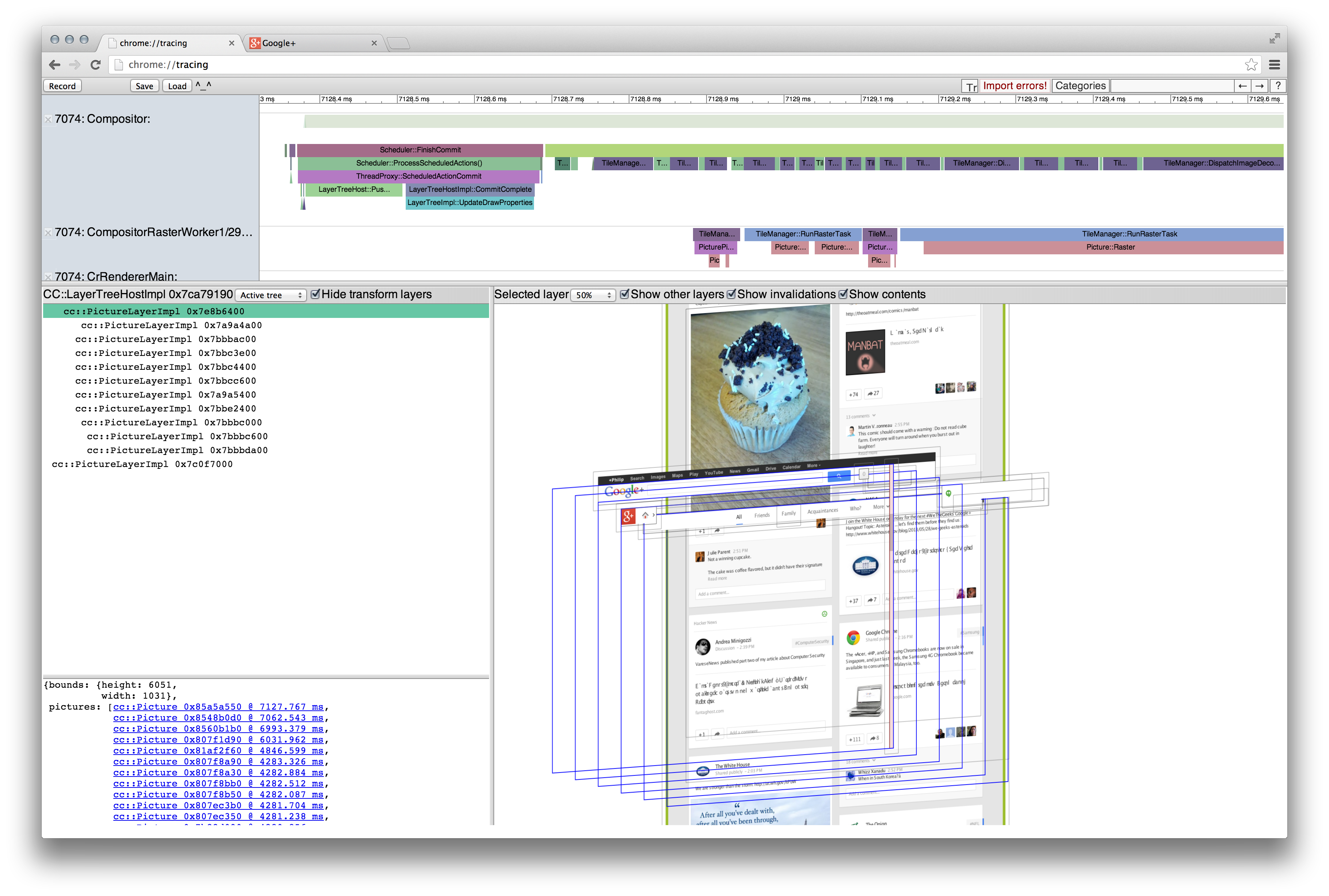This screenshot has height=896, width=1329.
Task: Bookmark the page via the star icon
Action: pos(1251,65)
